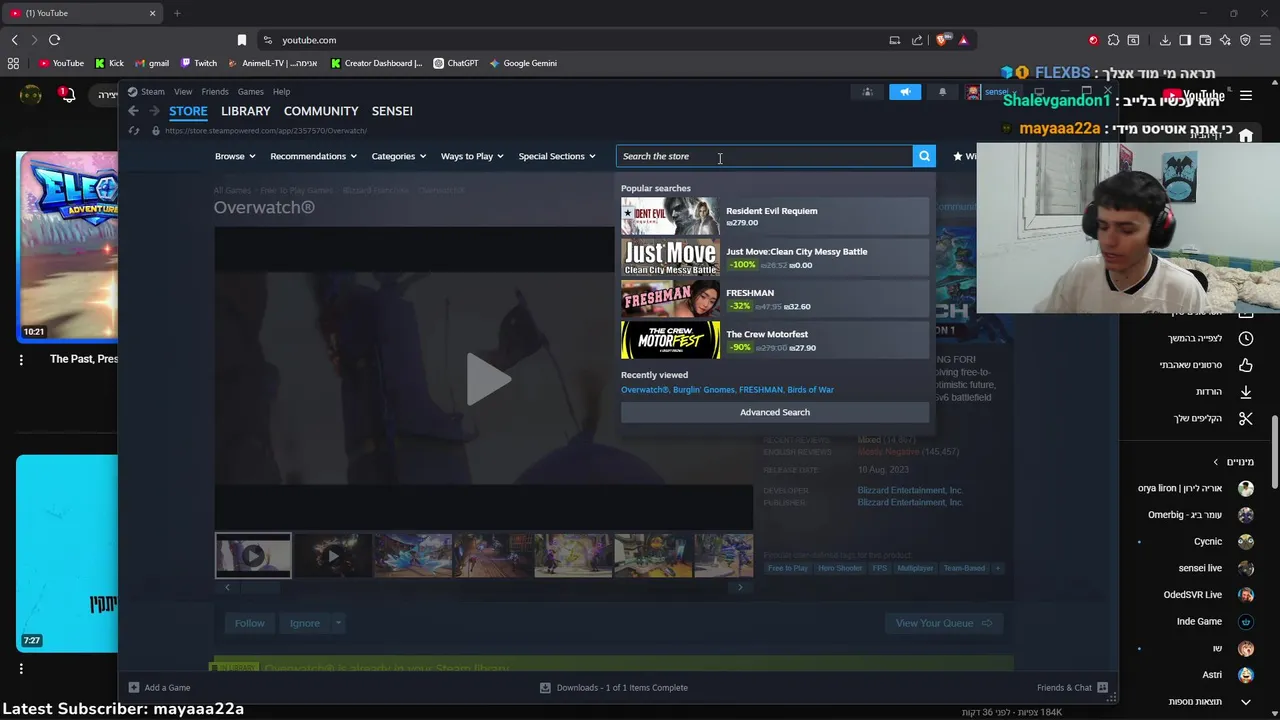1280x720 pixels.
Task: Go back using Steam's back arrow
Action: [133, 111]
